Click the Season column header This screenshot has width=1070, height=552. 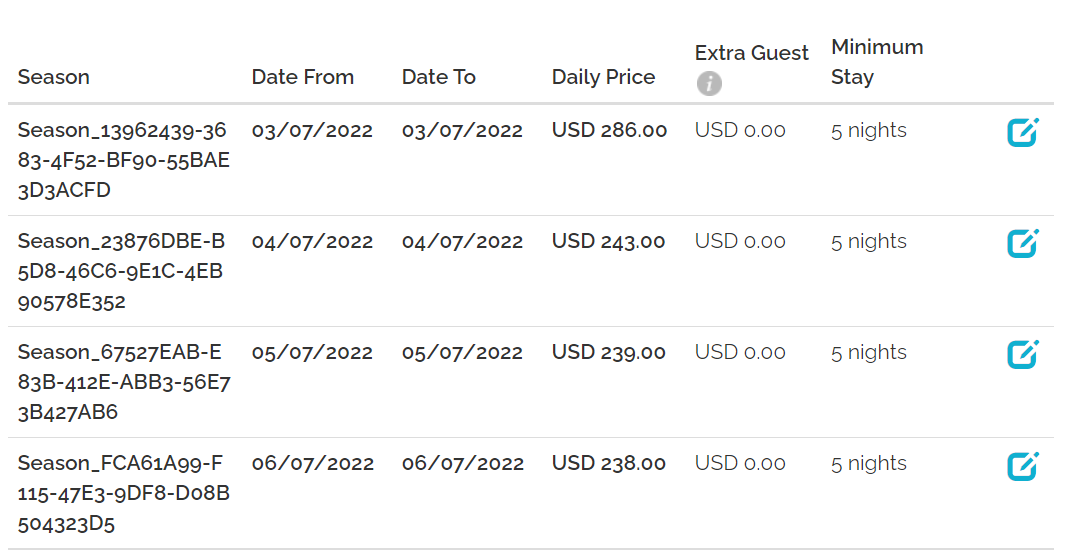(x=54, y=77)
